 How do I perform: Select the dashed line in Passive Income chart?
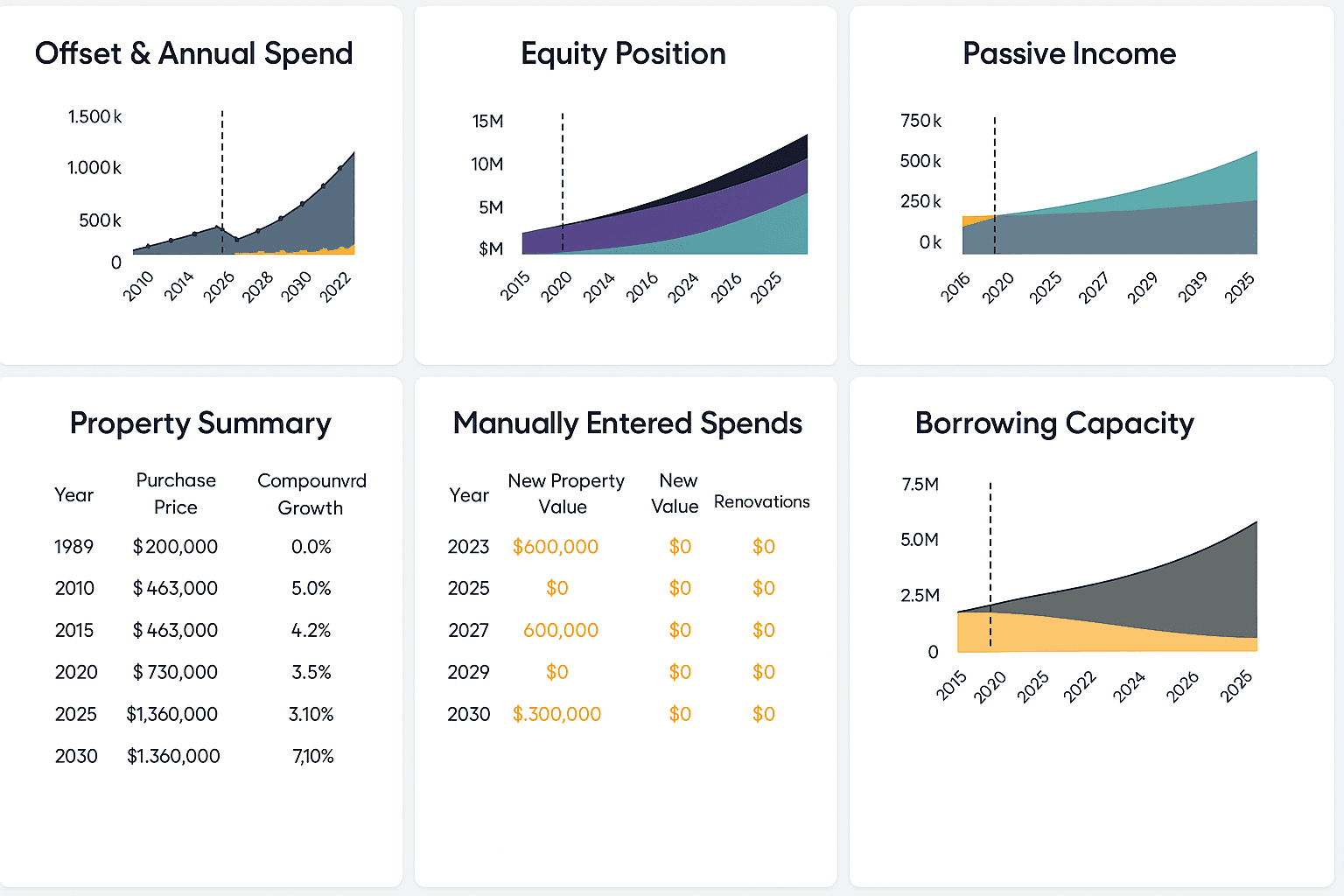995,175
